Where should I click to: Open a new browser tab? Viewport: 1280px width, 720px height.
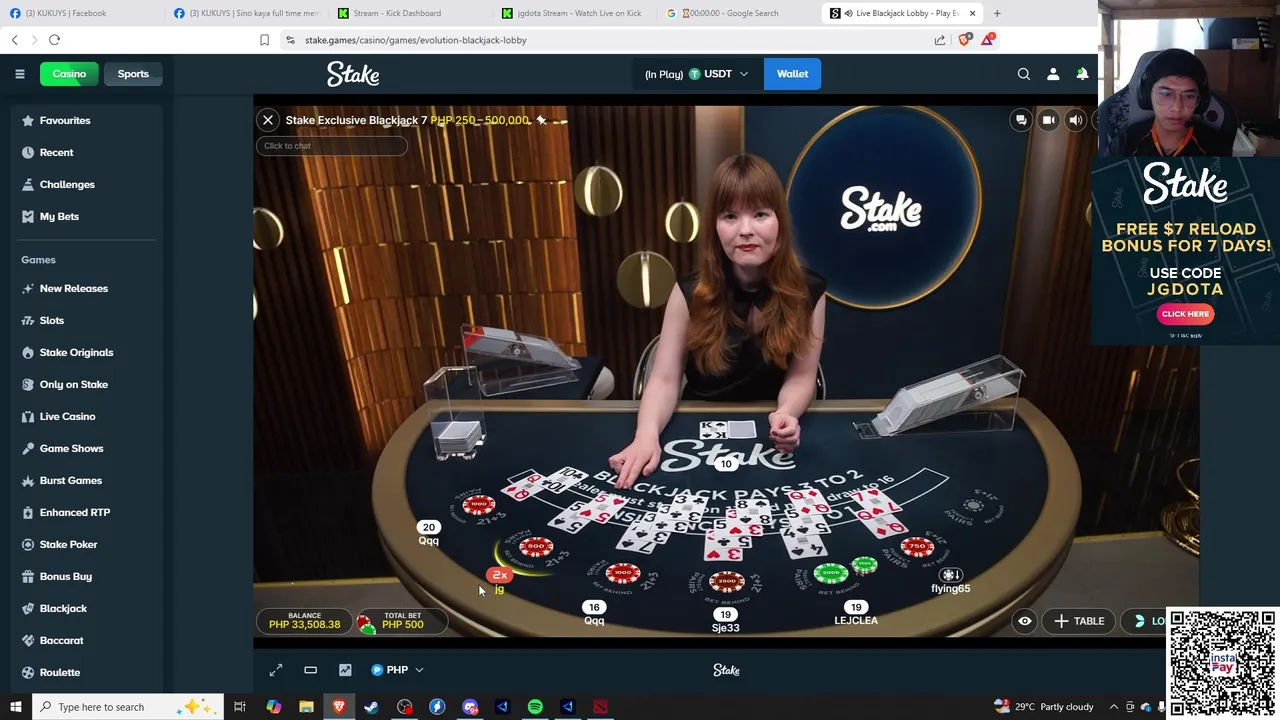(x=997, y=13)
